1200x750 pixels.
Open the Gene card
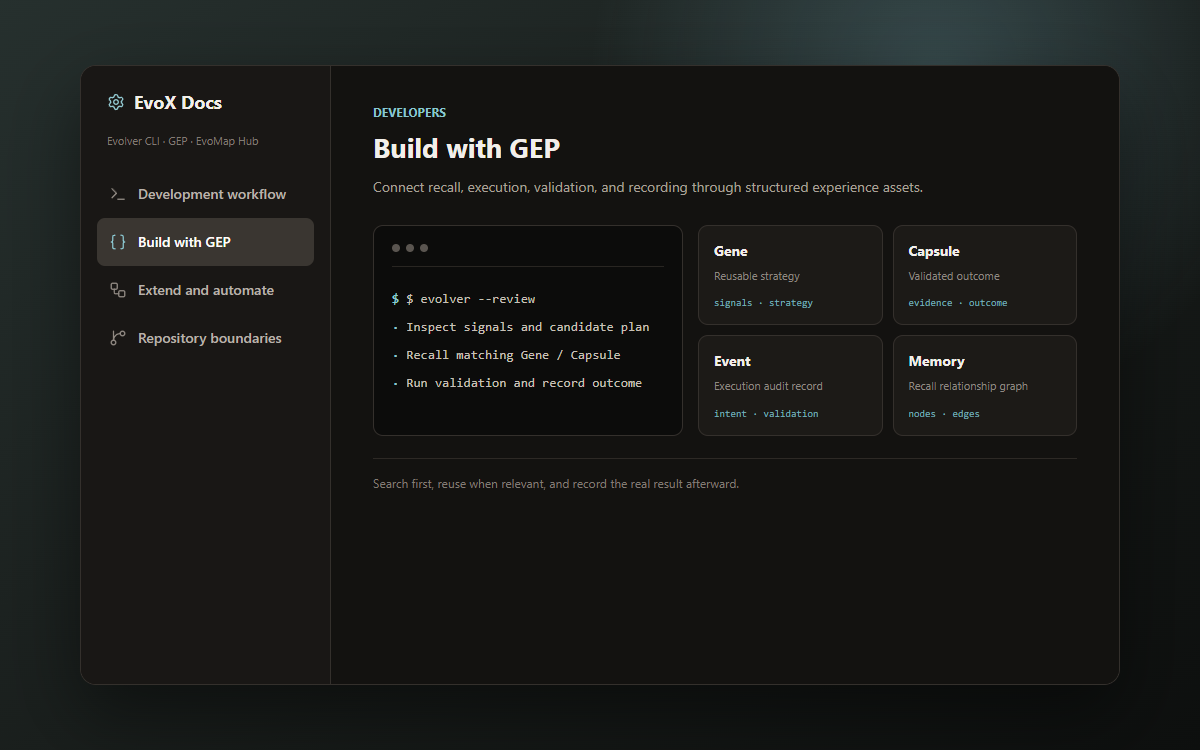coord(790,275)
